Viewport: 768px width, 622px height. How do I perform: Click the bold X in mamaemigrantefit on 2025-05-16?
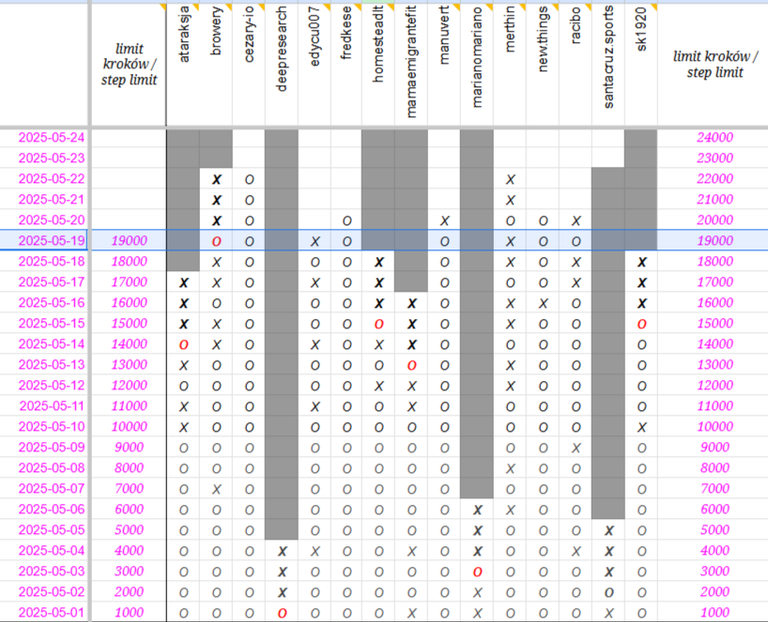(411, 303)
